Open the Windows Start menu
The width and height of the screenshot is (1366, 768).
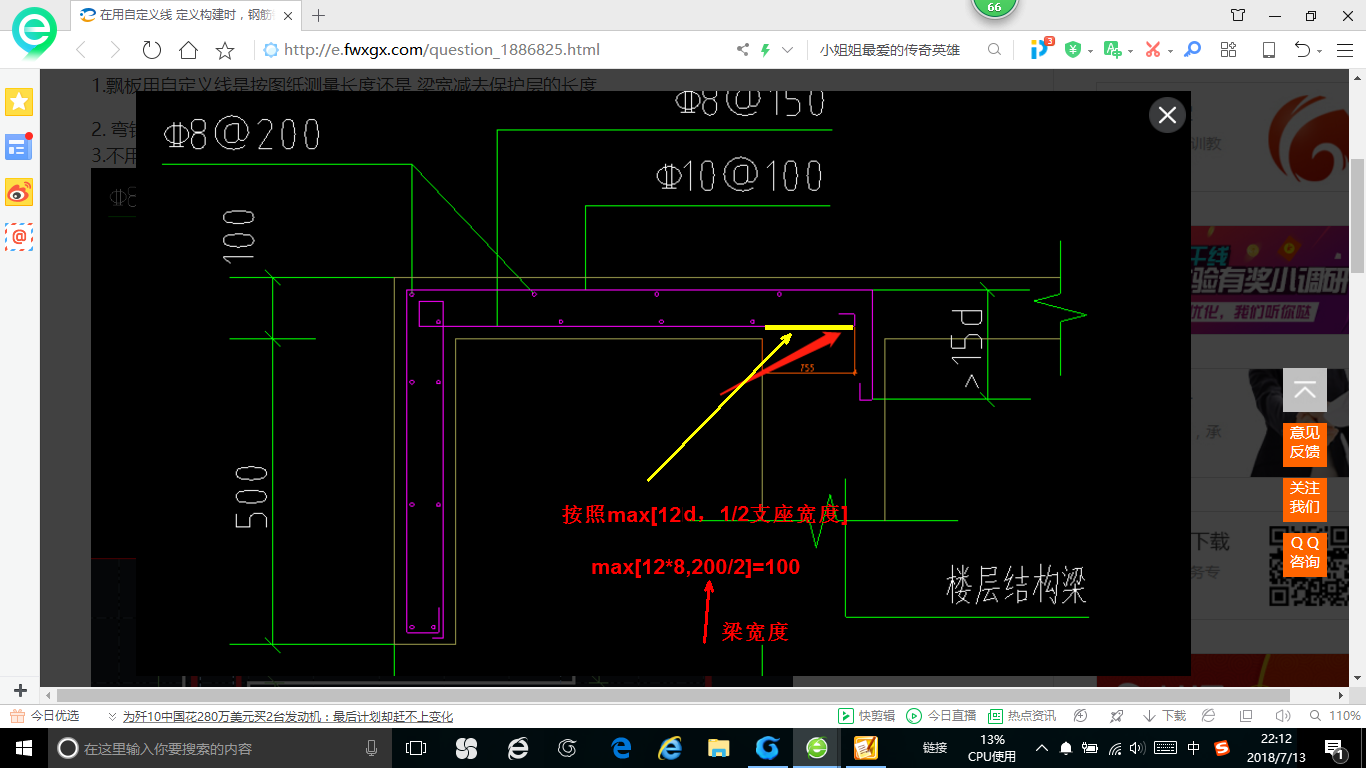tap(24, 748)
